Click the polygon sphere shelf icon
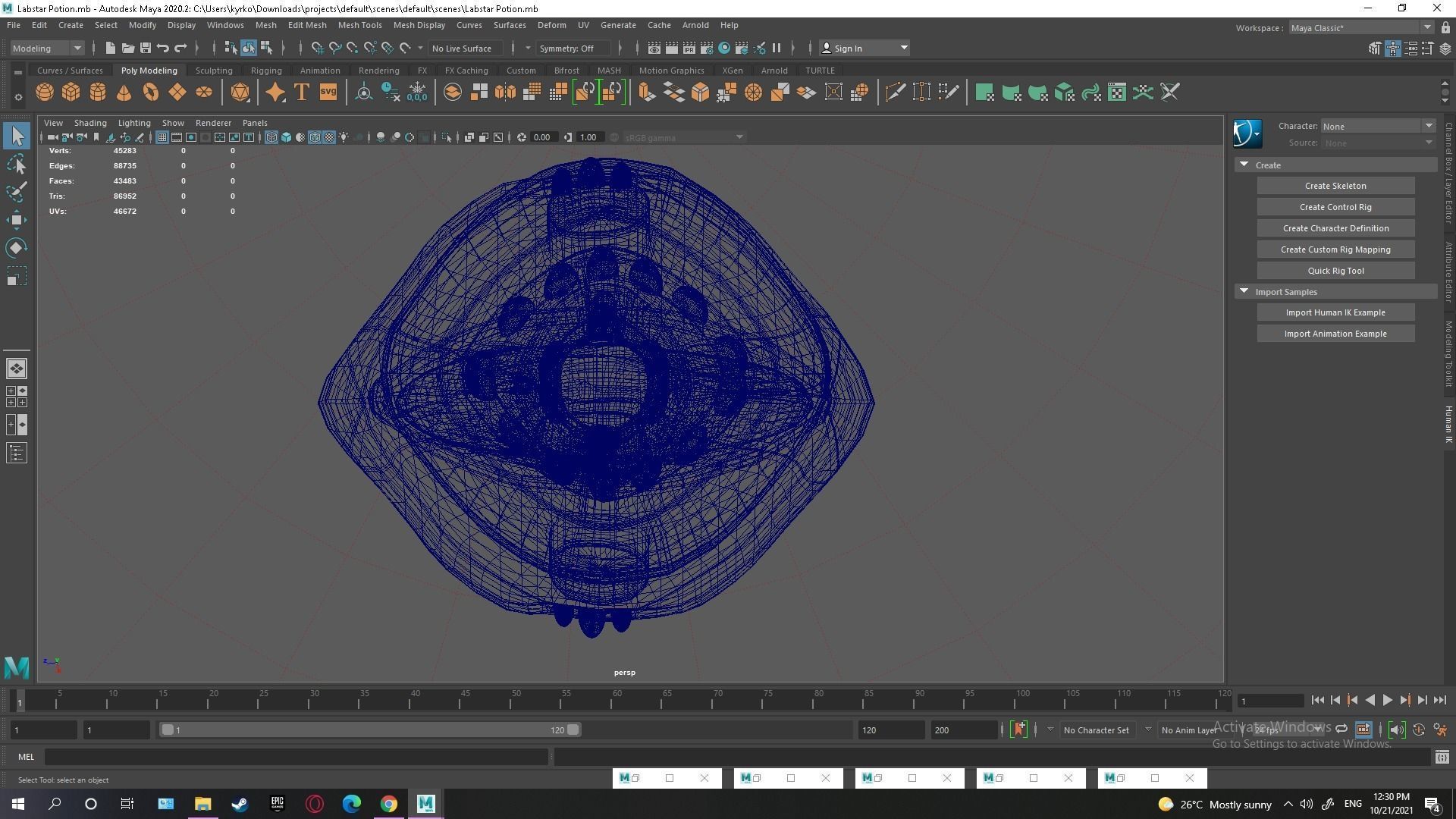1456x819 pixels. pyautogui.click(x=45, y=93)
